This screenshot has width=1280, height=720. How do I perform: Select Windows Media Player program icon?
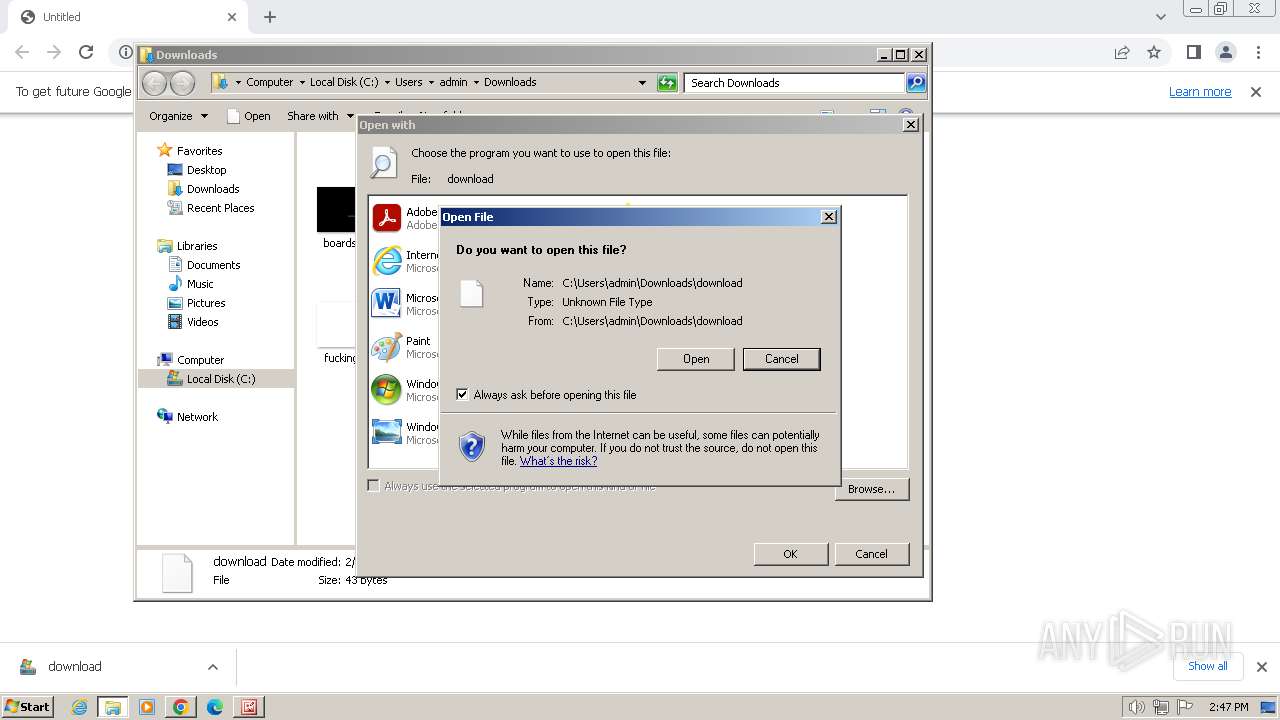387,389
